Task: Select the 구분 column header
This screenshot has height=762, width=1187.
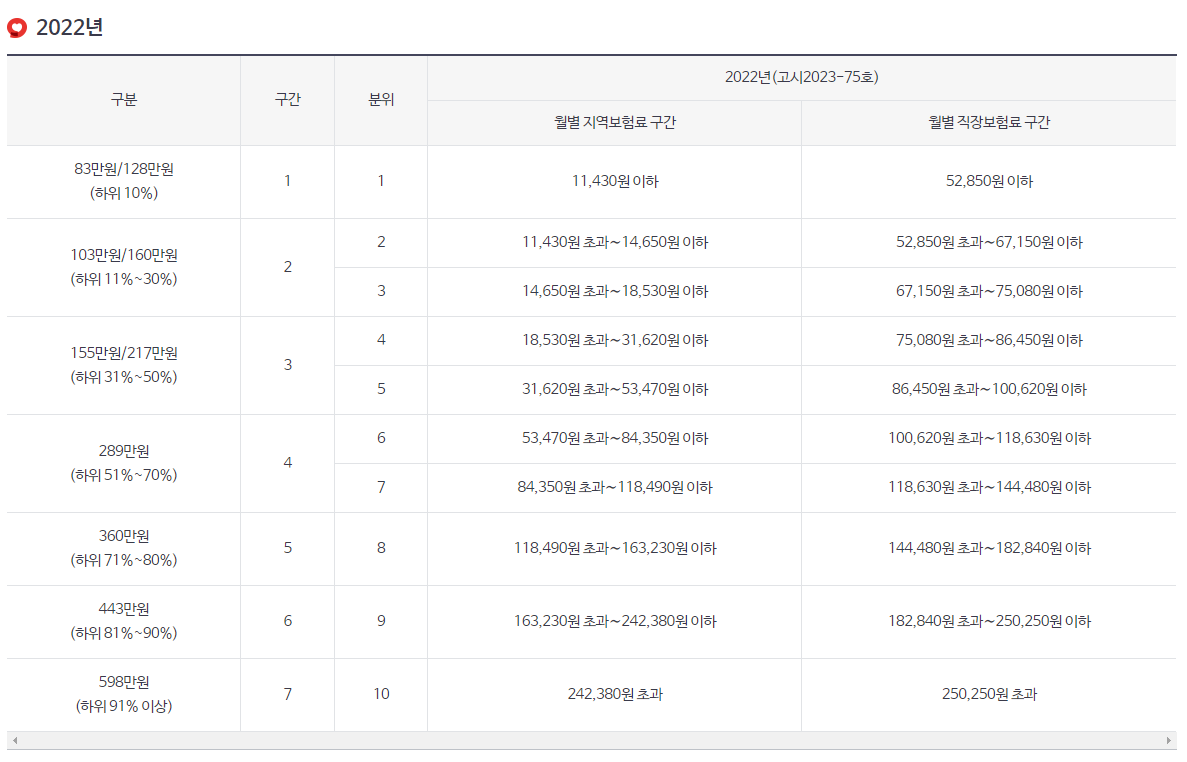Action: (x=122, y=100)
